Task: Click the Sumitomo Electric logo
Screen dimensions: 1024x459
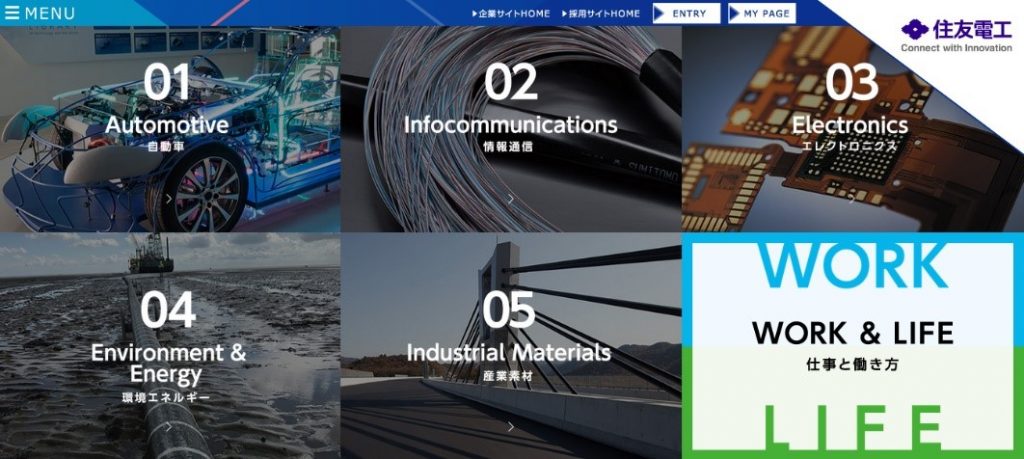Action: (x=956, y=37)
